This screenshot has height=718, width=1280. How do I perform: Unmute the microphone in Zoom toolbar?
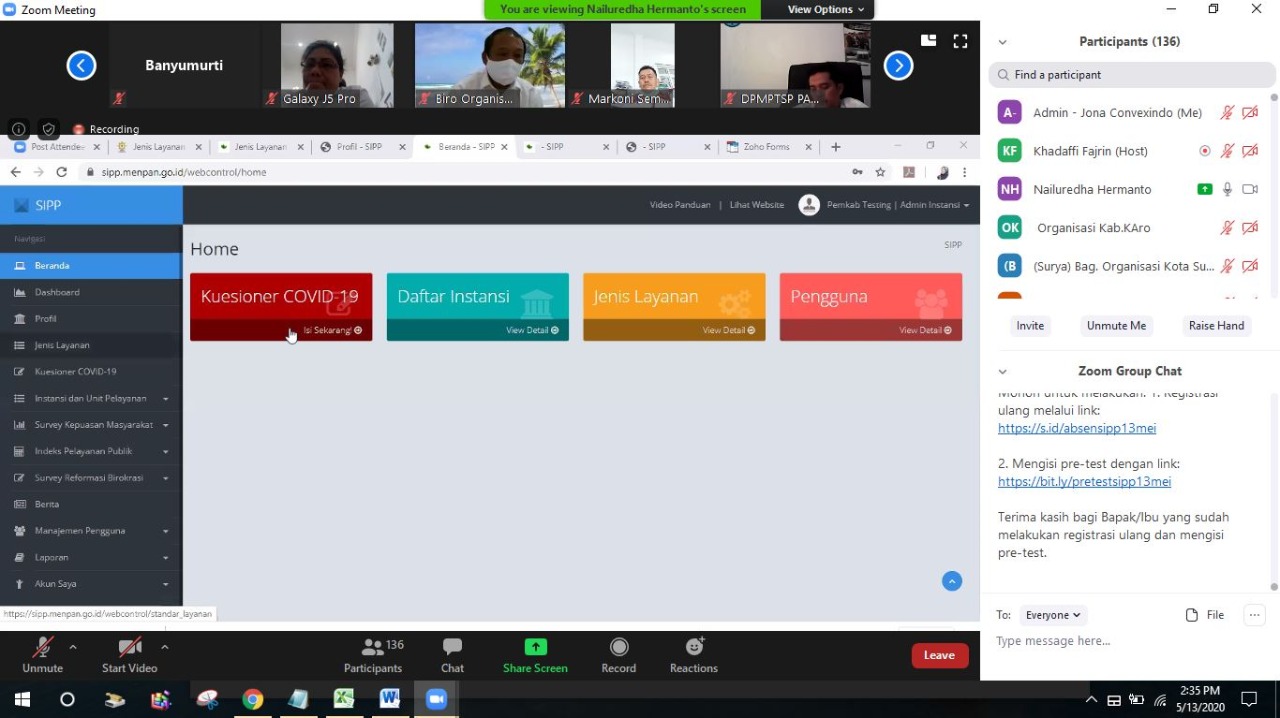click(x=42, y=654)
